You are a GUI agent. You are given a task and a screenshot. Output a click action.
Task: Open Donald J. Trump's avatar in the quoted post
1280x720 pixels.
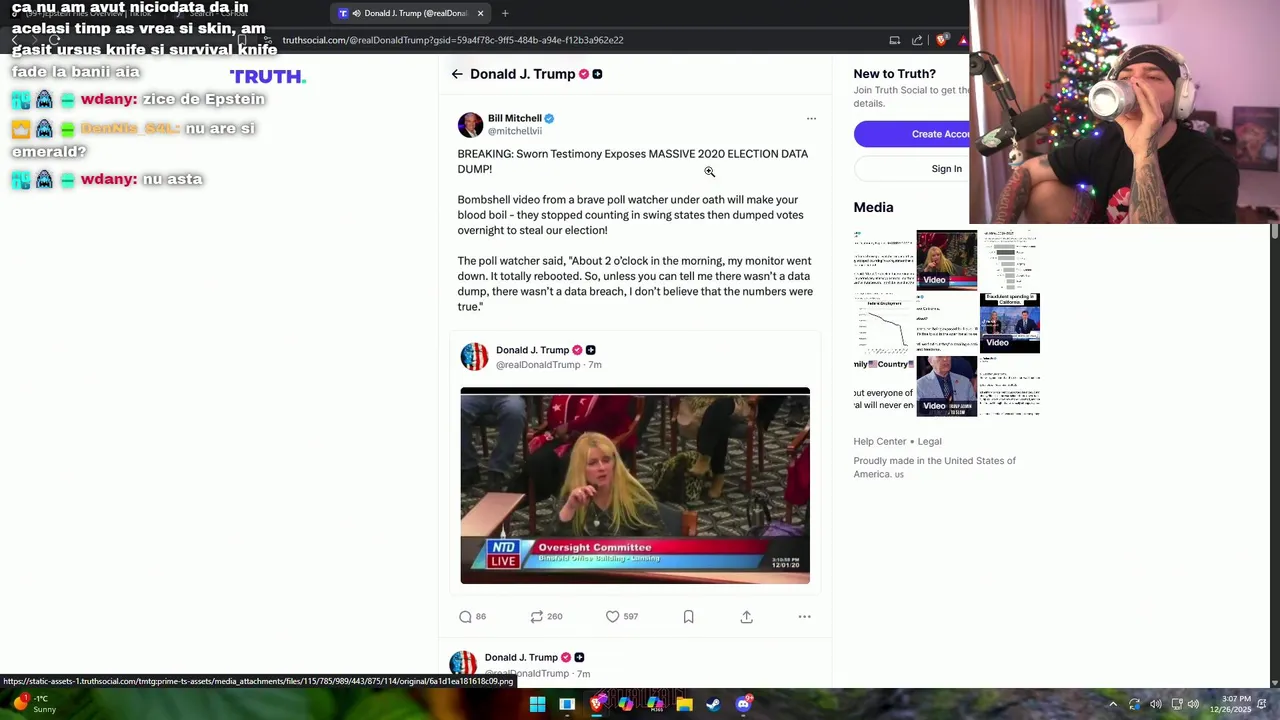(474, 356)
